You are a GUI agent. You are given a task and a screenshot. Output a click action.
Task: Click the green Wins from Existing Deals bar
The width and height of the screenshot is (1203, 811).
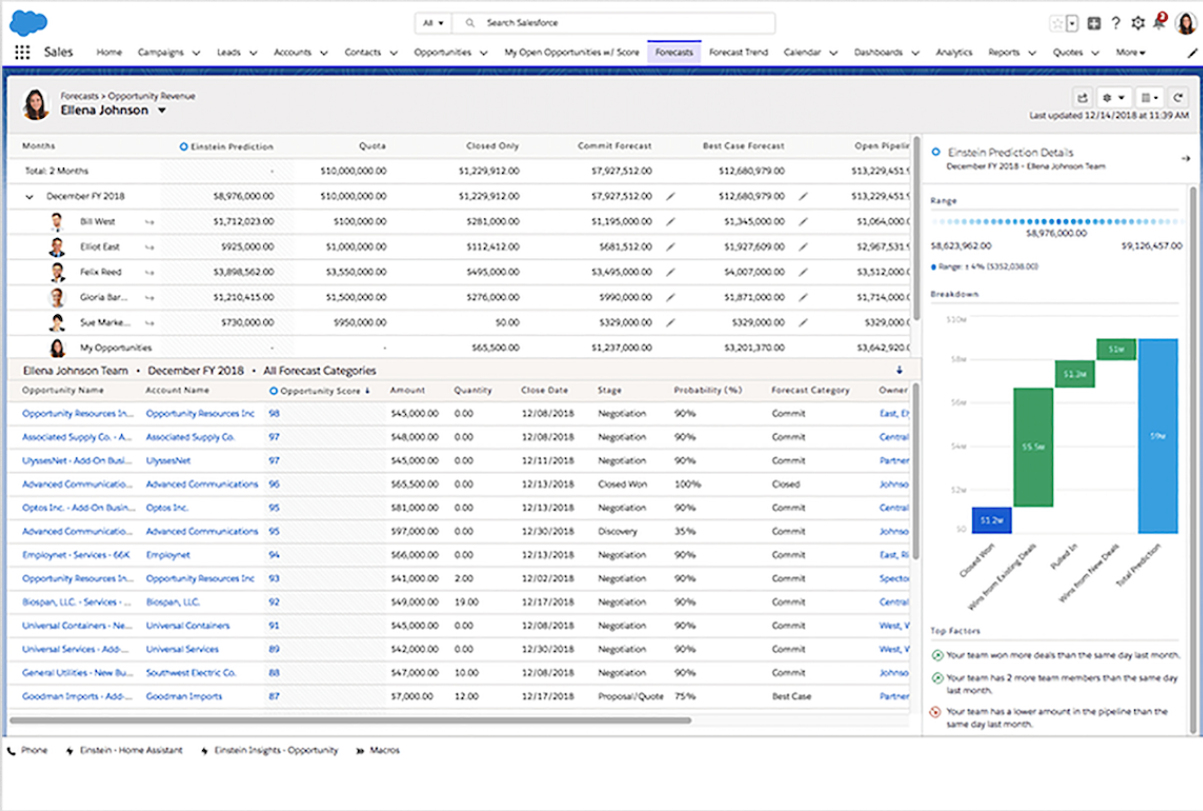coord(1033,446)
